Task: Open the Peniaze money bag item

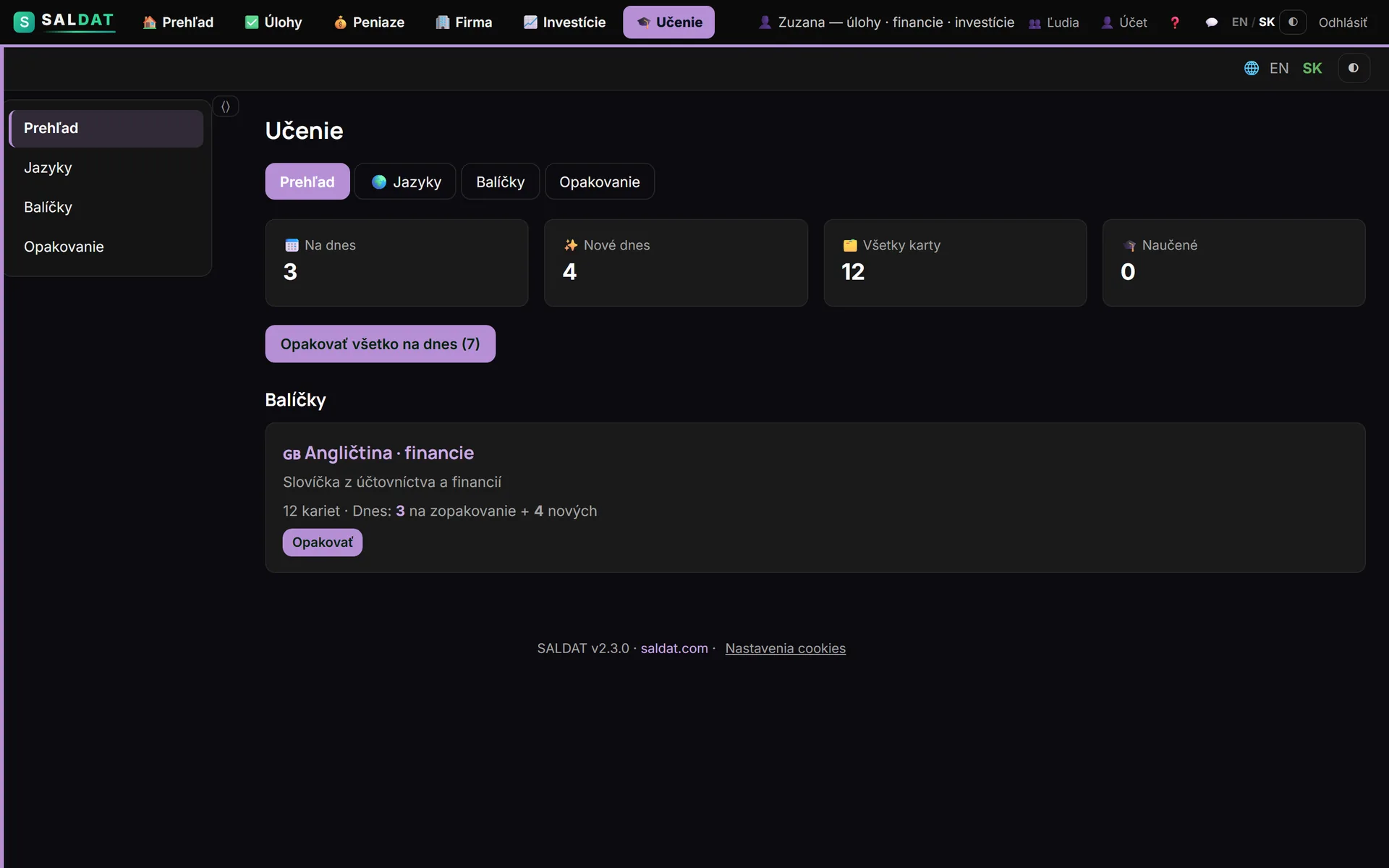Action: point(369,22)
